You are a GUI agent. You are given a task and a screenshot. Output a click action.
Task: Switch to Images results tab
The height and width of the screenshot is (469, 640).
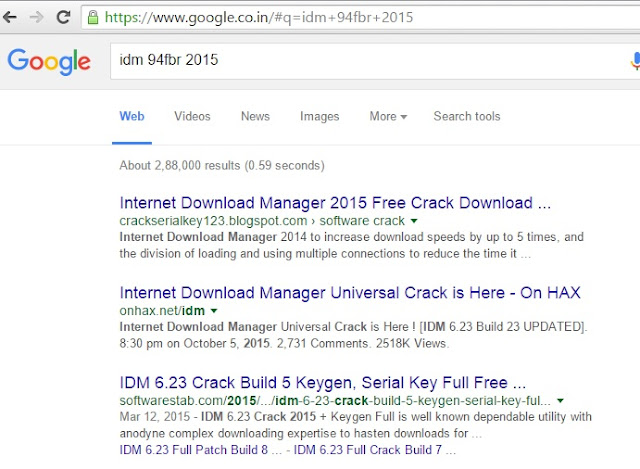click(320, 117)
